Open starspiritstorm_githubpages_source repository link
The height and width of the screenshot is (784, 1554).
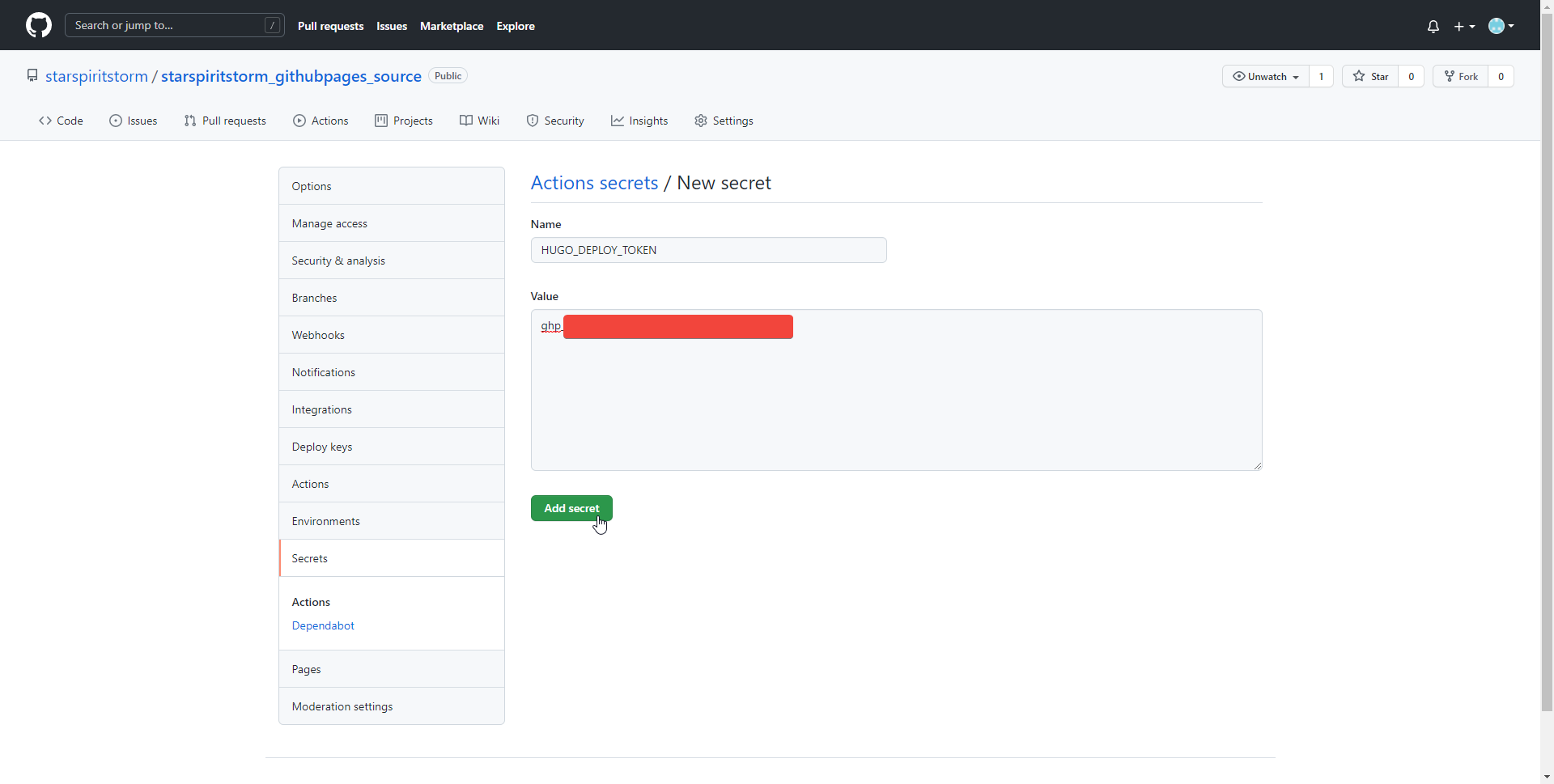tap(291, 76)
